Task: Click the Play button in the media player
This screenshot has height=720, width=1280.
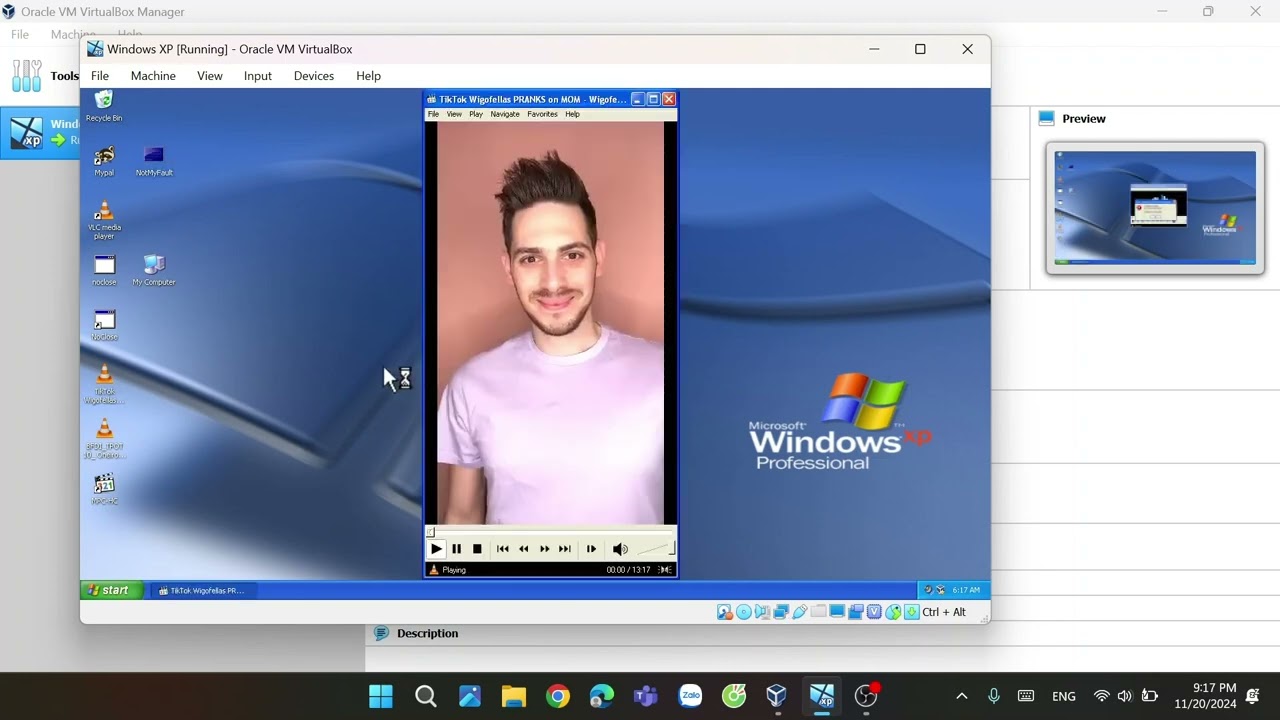Action: (x=436, y=549)
